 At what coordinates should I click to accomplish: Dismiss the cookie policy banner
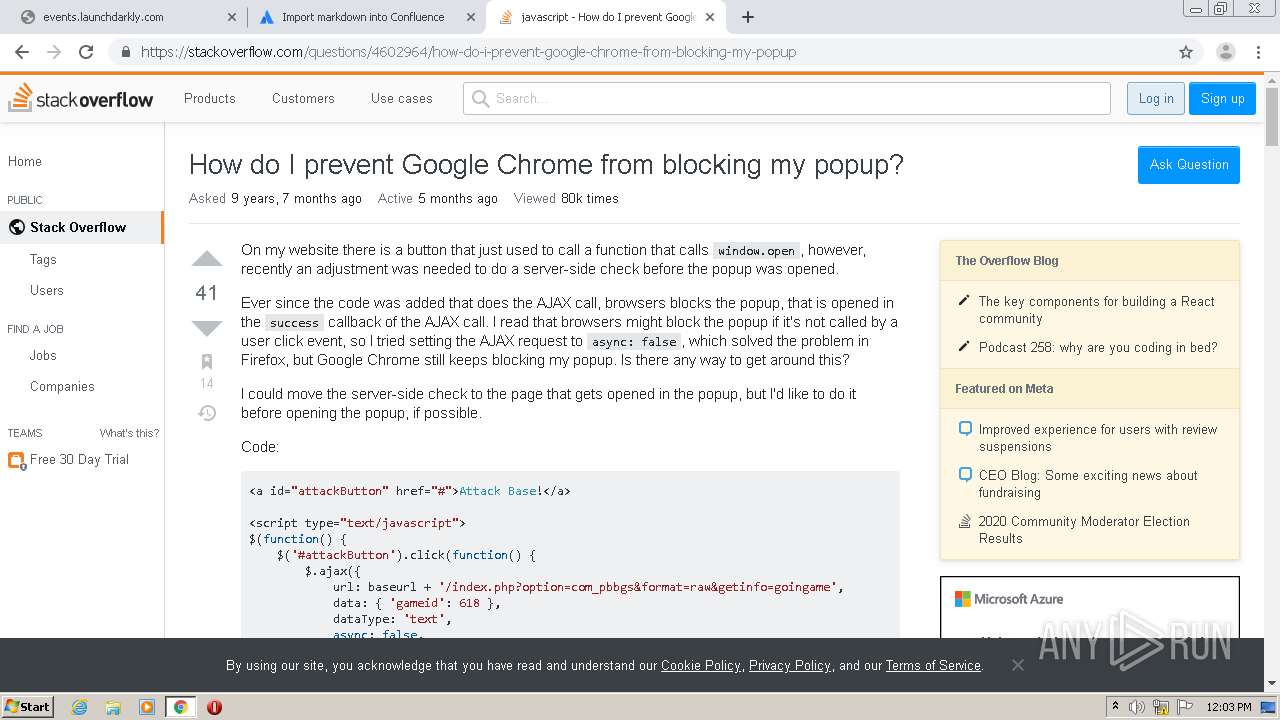point(1017,665)
